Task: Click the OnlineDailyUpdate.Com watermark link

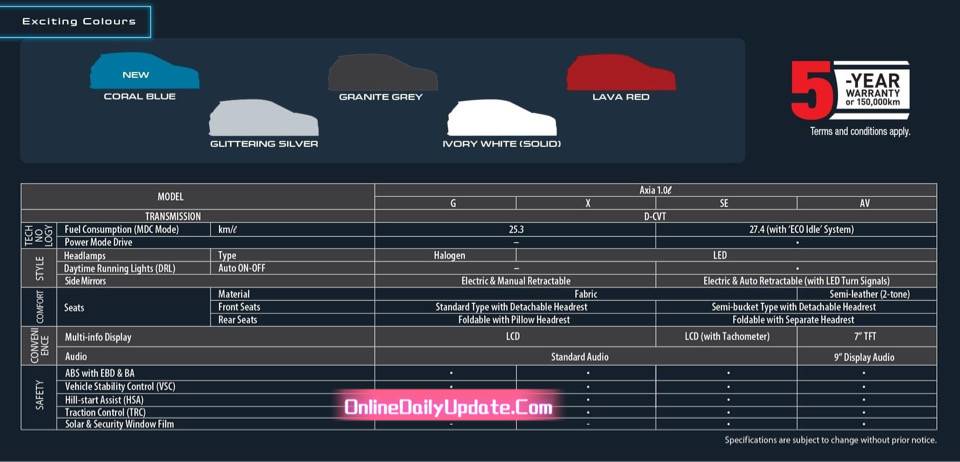Action: tap(448, 407)
